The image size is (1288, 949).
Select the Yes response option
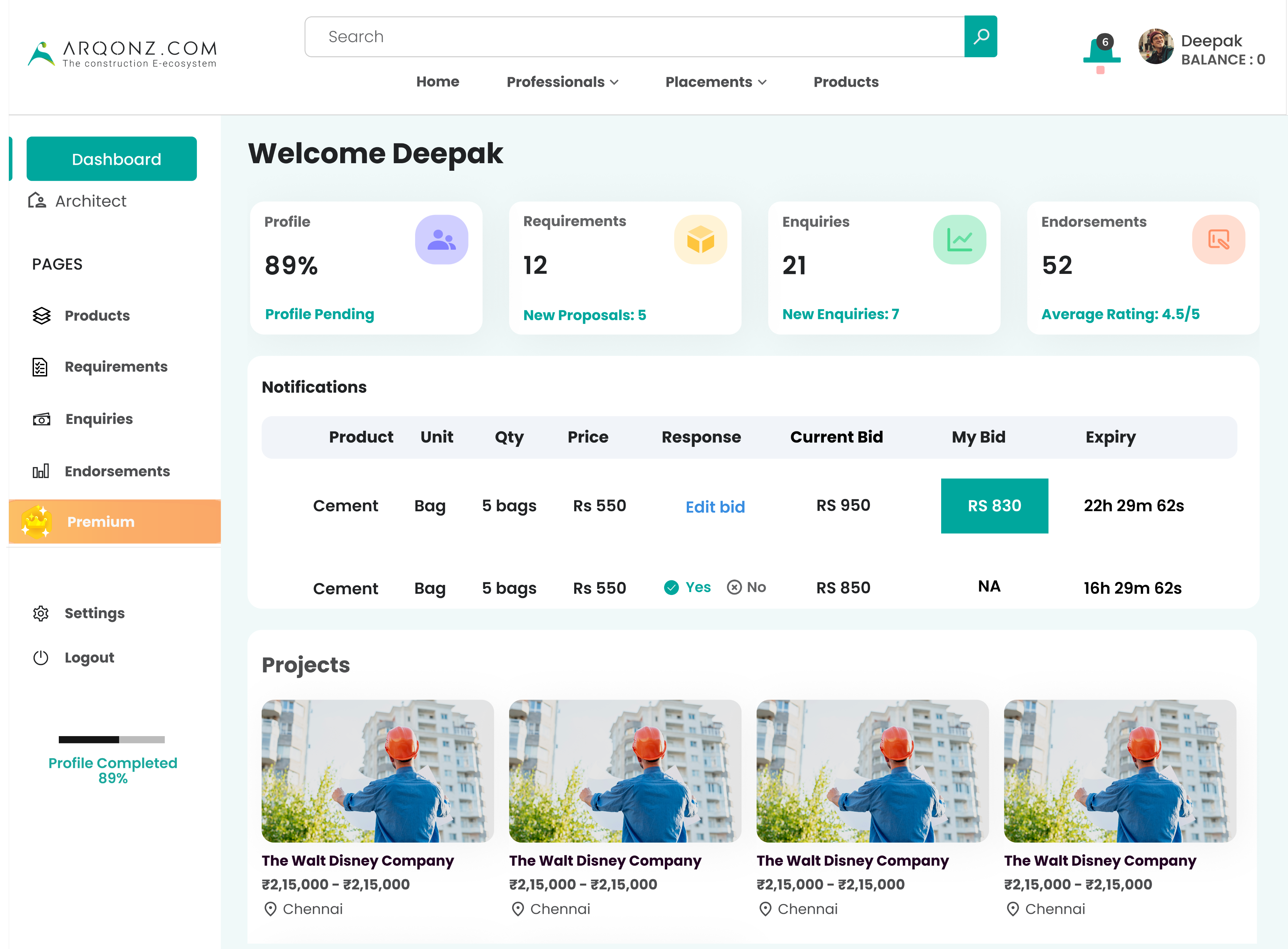coord(688,587)
